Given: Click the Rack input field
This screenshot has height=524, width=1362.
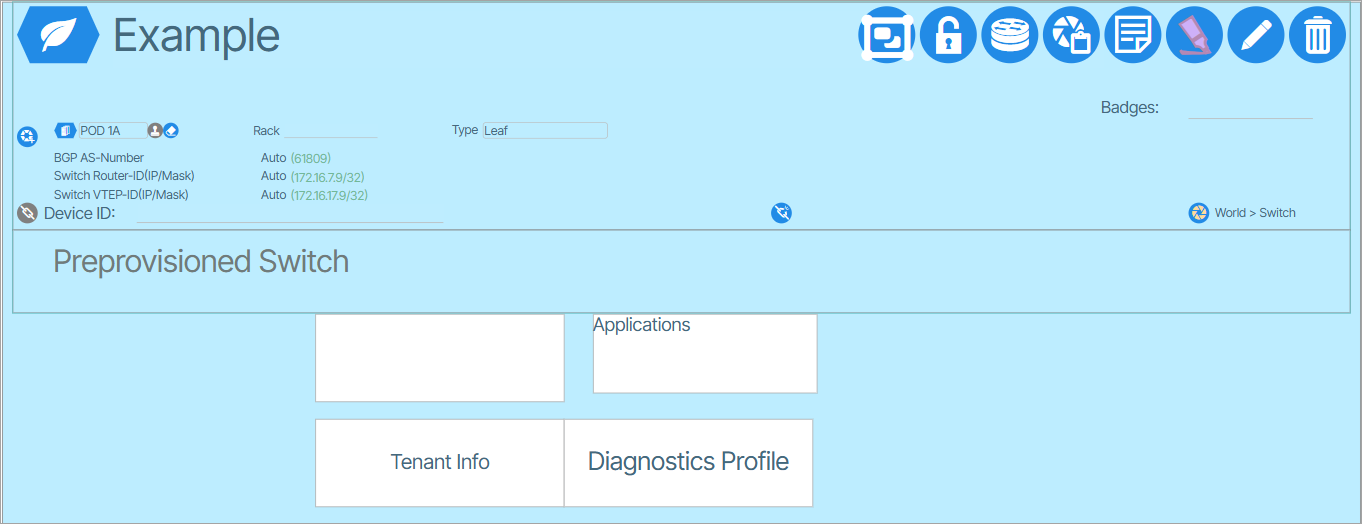Looking at the screenshot, I should [330, 131].
